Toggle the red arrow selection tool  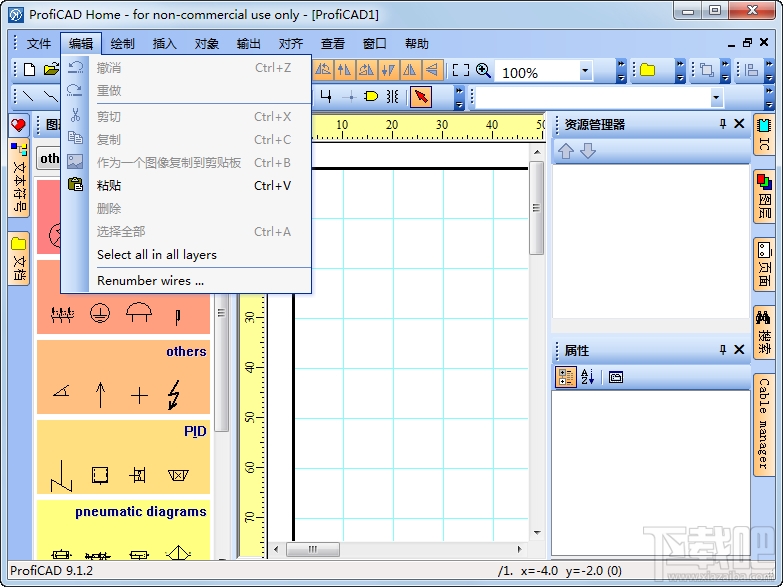[421, 96]
